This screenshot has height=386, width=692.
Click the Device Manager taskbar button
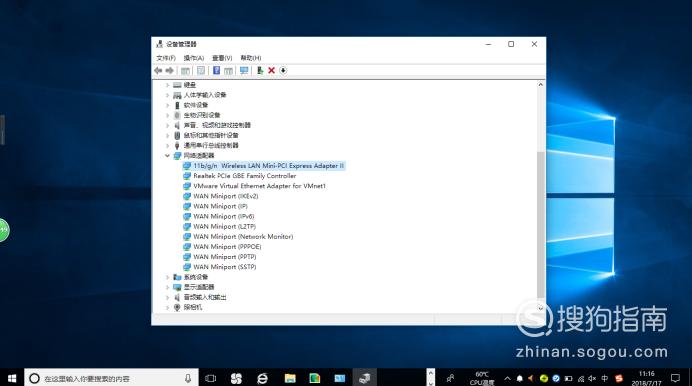365,378
